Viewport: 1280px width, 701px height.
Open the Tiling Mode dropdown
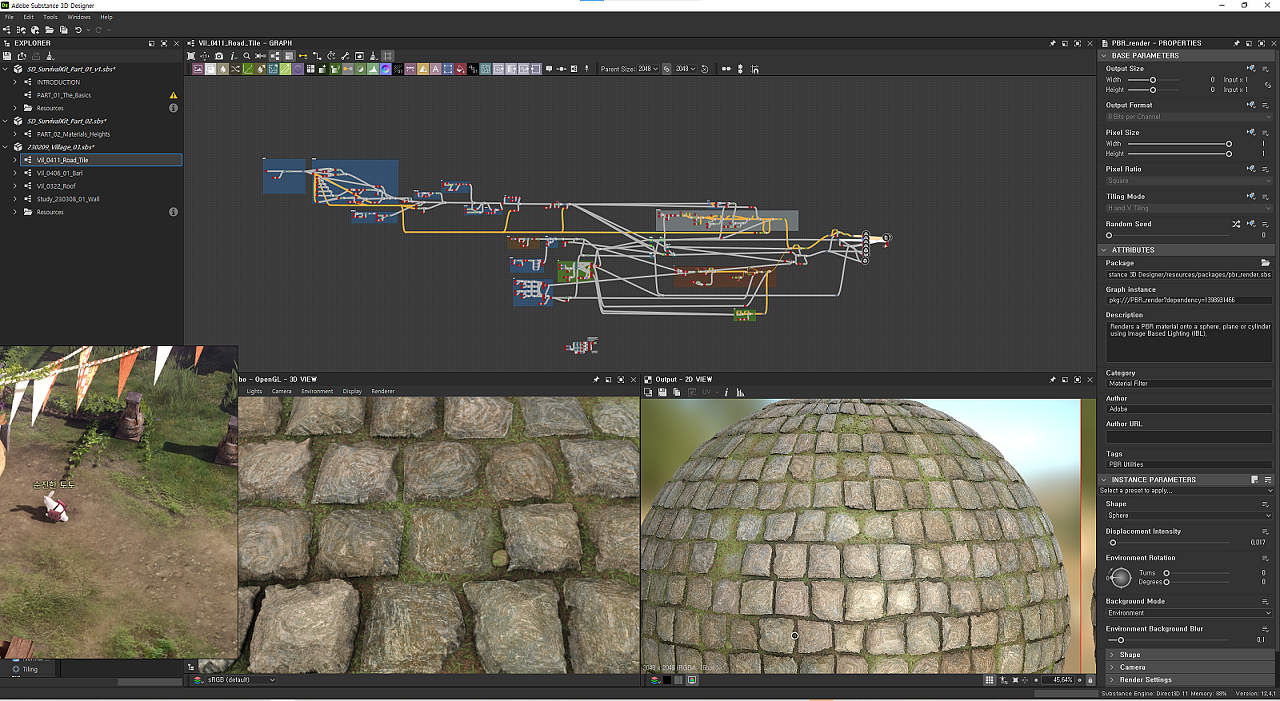(x=1189, y=208)
